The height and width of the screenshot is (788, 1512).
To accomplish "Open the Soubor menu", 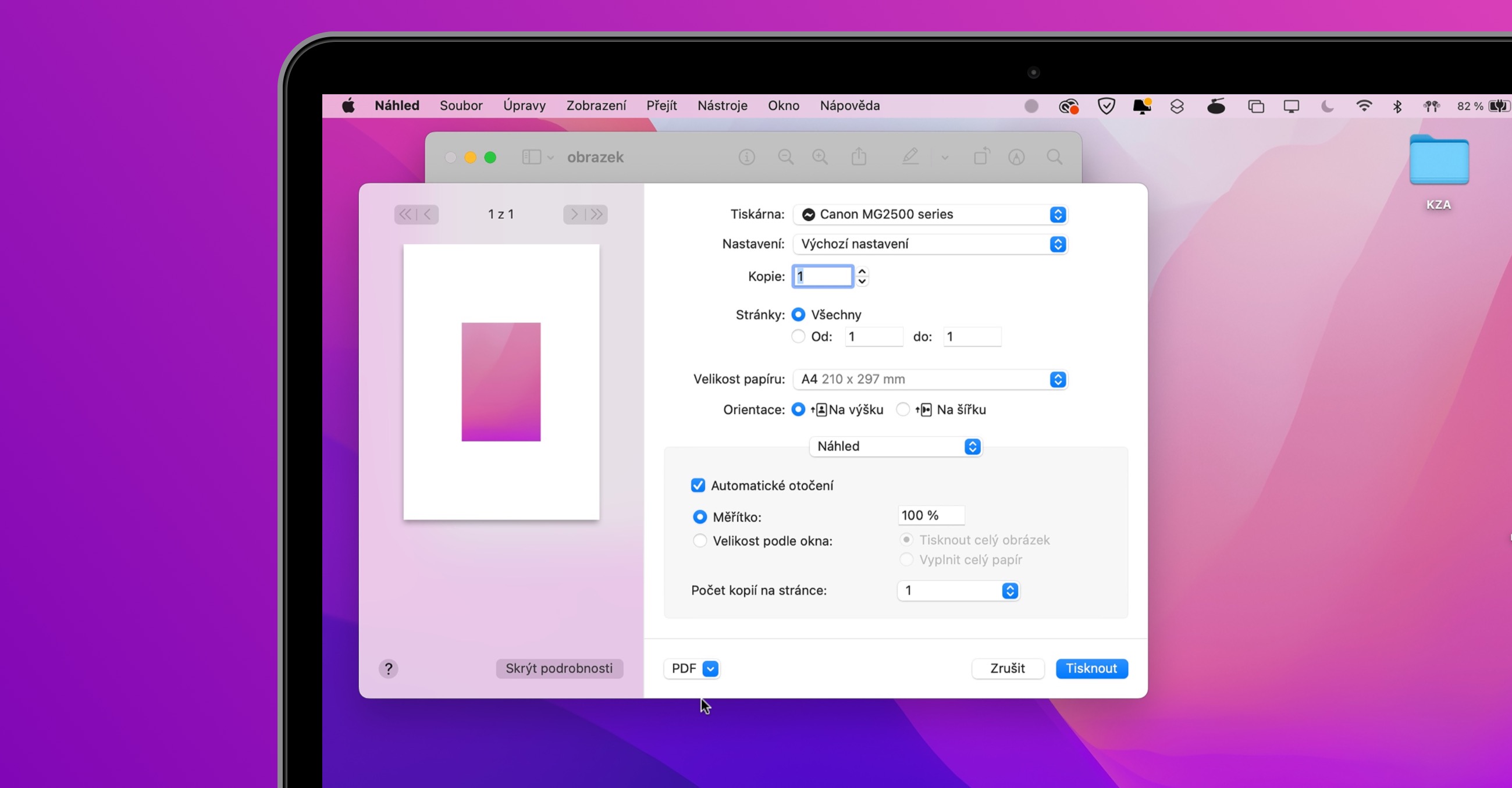I will tap(461, 106).
